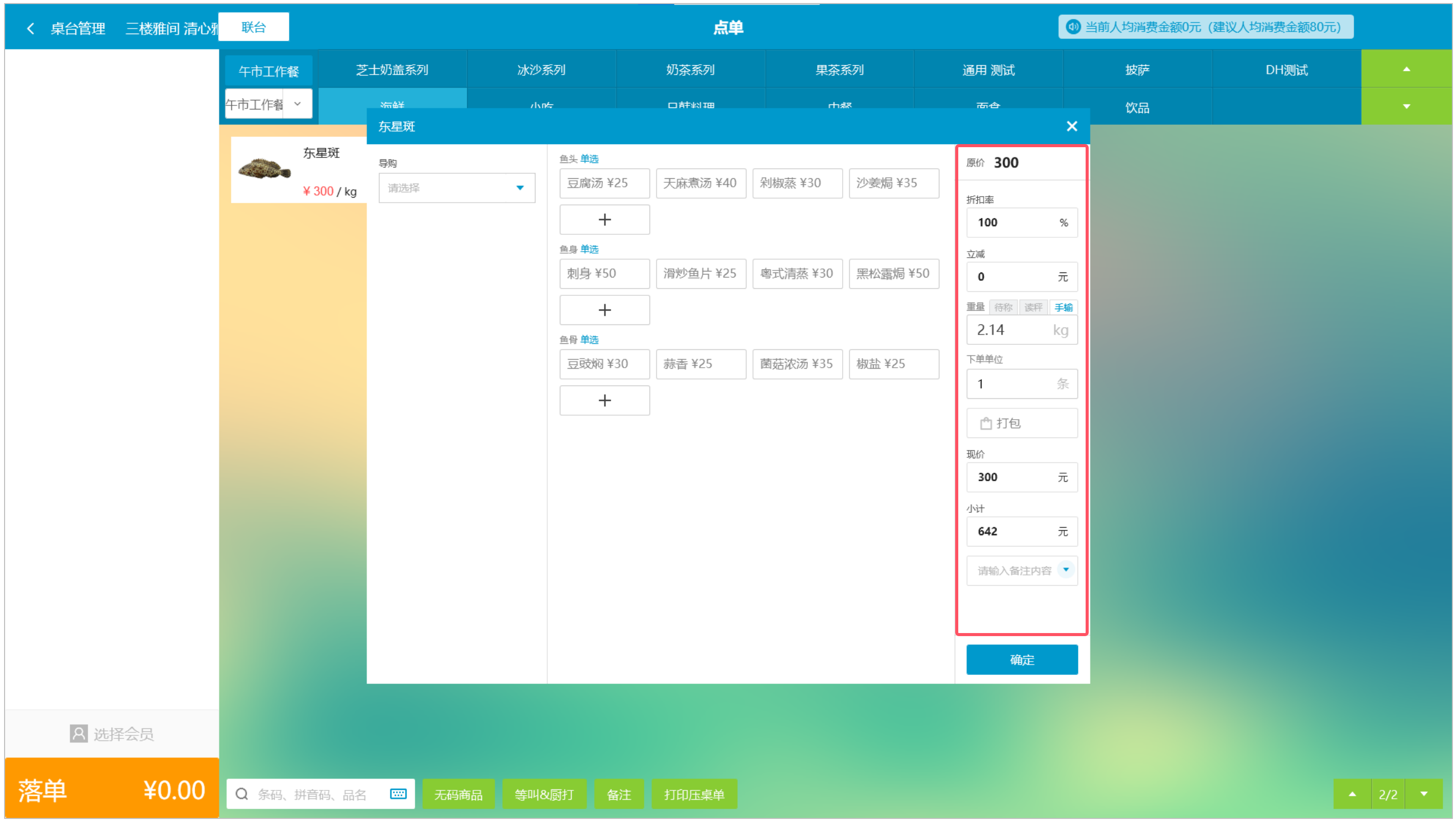Click the plus button under 鱼身 options
The height and width of the screenshot is (822, 1456).
[x=604, y=310]
